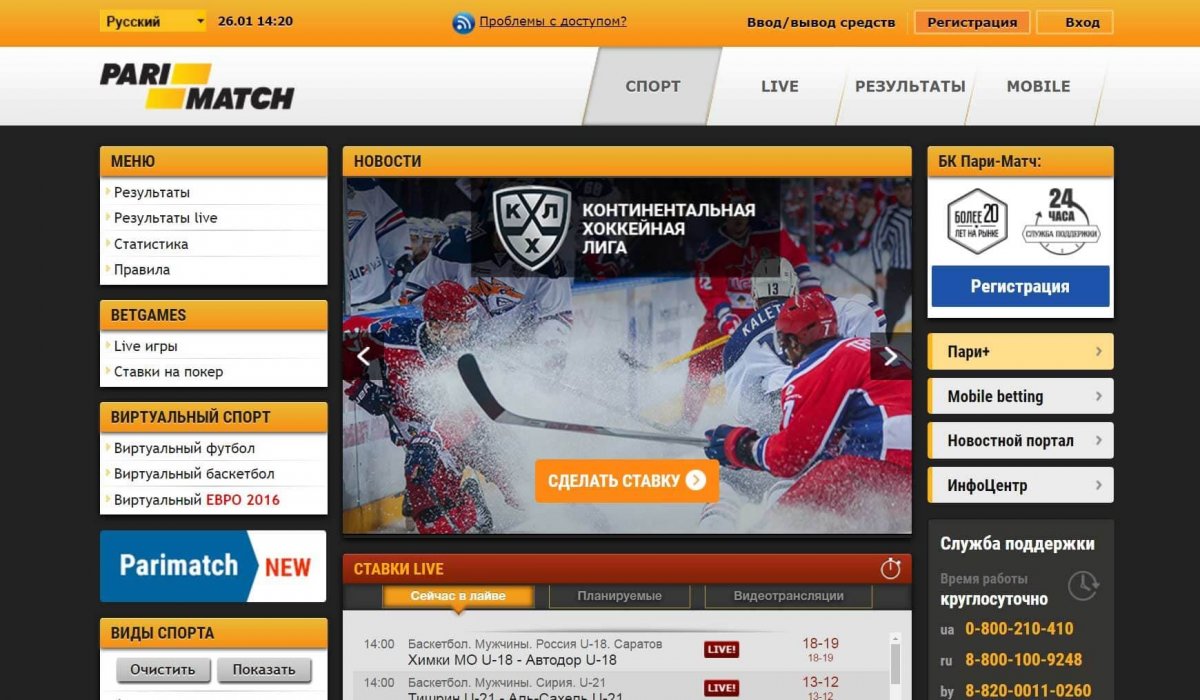Click by phone number 8-820-0011-0260
This screenshot has height=700, width=1200.
(1028, 691)
